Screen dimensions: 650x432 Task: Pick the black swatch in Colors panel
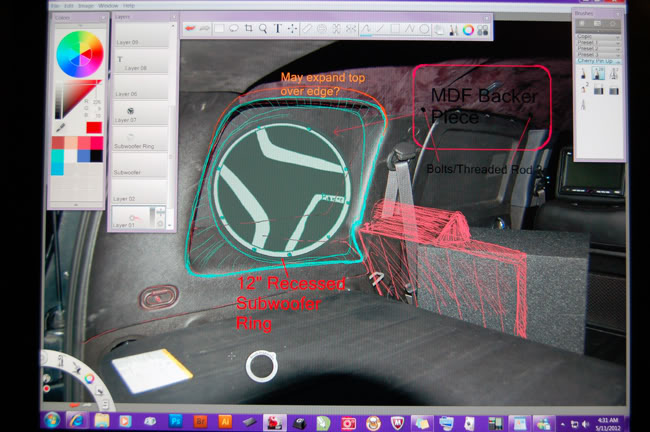[97, 156]
